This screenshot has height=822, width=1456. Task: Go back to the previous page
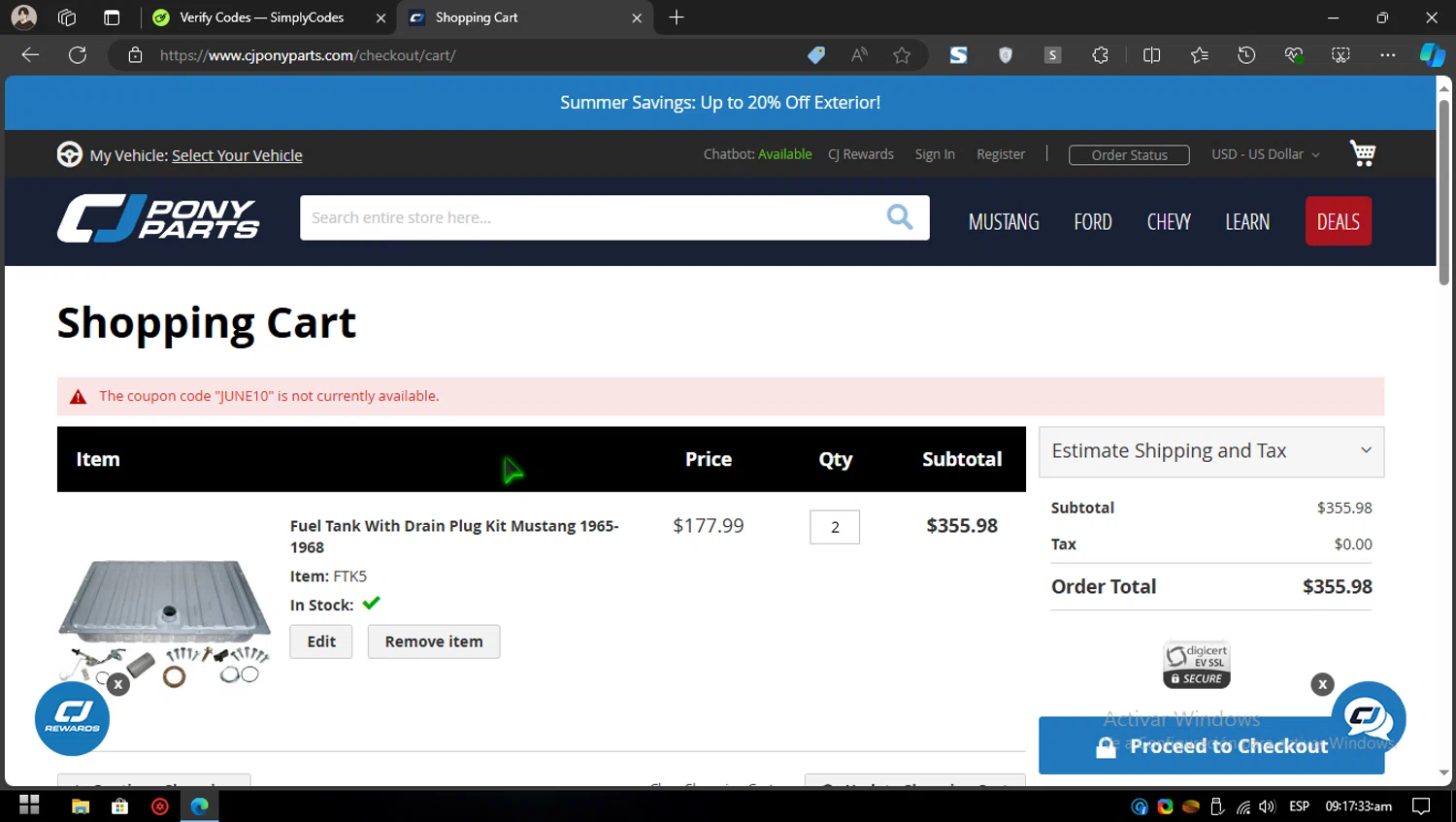click(x=30, y=55)
